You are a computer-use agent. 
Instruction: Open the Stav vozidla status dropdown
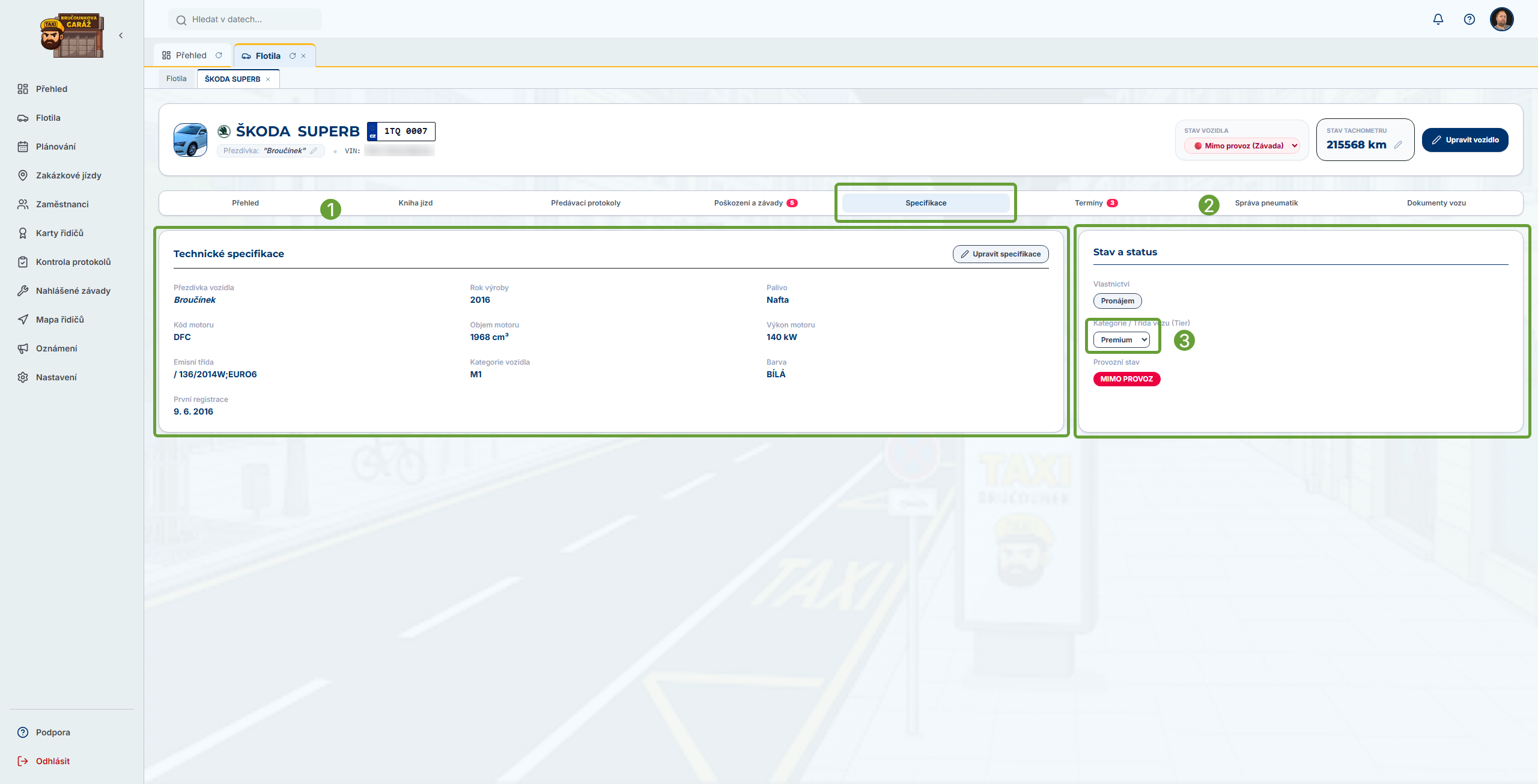coord(1242,145)
